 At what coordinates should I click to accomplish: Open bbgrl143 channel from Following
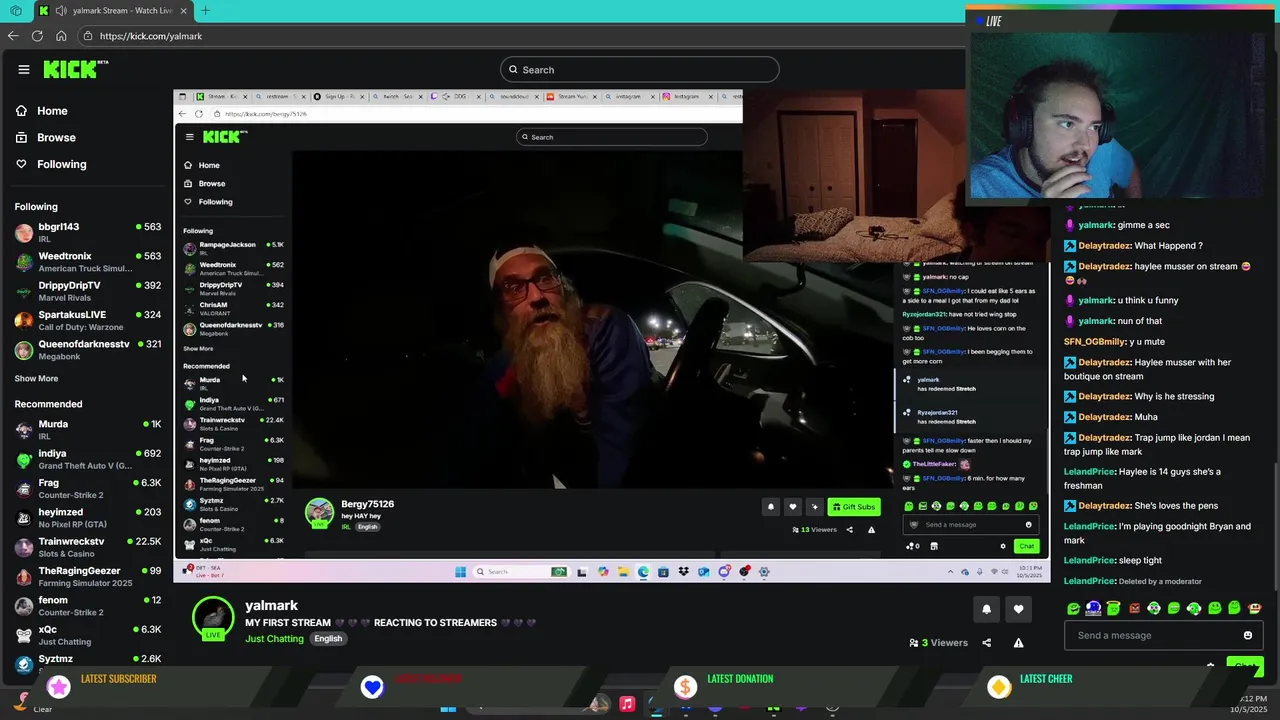point(88,233)
